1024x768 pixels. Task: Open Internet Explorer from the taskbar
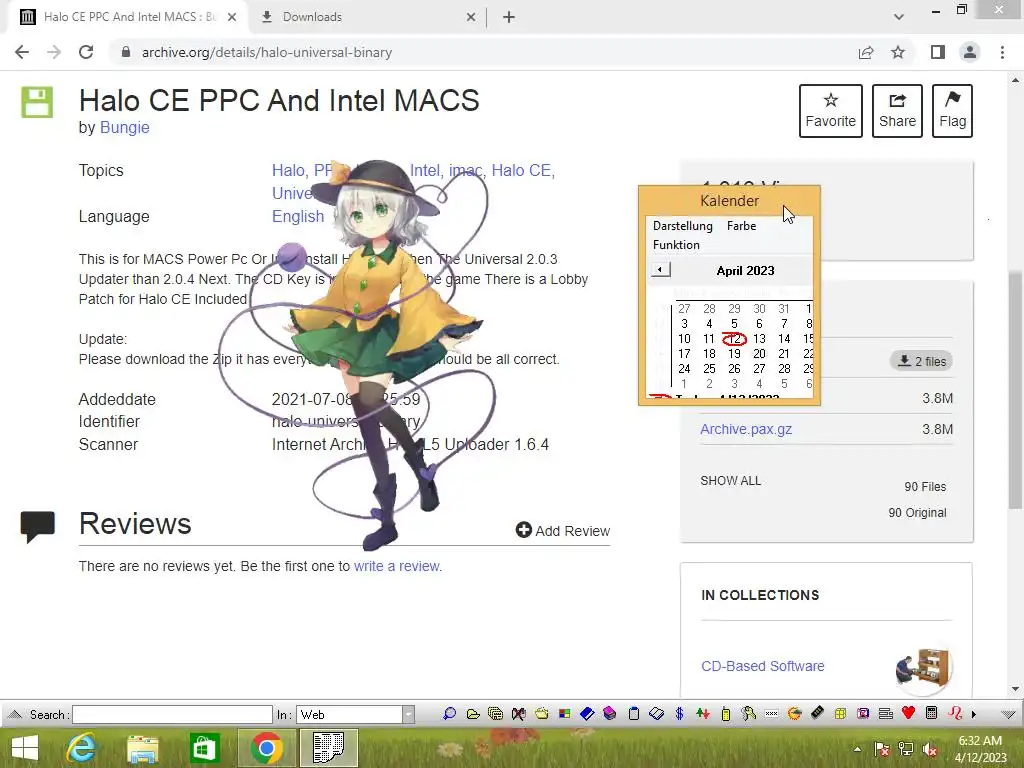[x=82, y=748]
